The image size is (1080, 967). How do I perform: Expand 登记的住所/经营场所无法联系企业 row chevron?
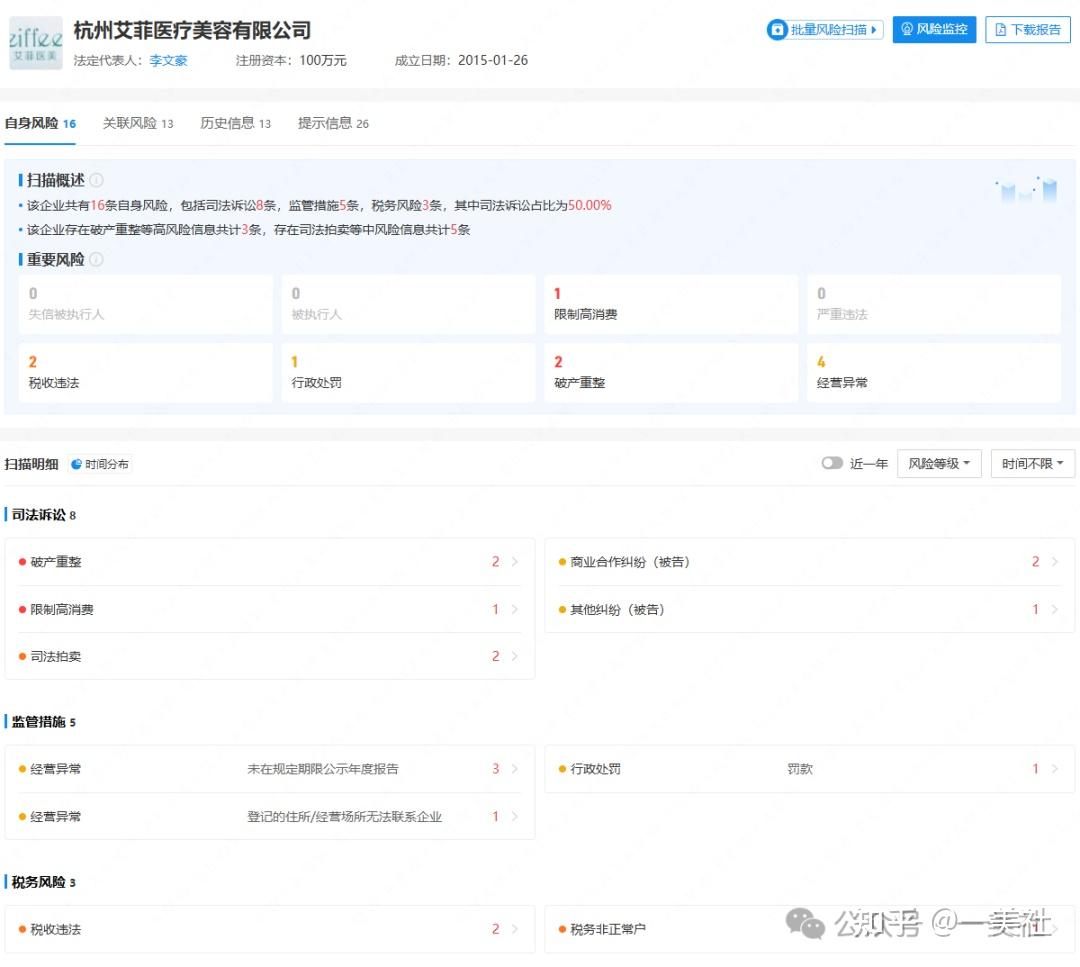[515, 817]
